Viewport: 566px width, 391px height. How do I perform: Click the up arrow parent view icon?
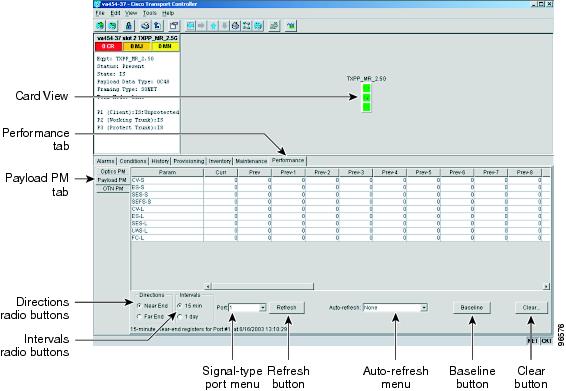point(214,26)
